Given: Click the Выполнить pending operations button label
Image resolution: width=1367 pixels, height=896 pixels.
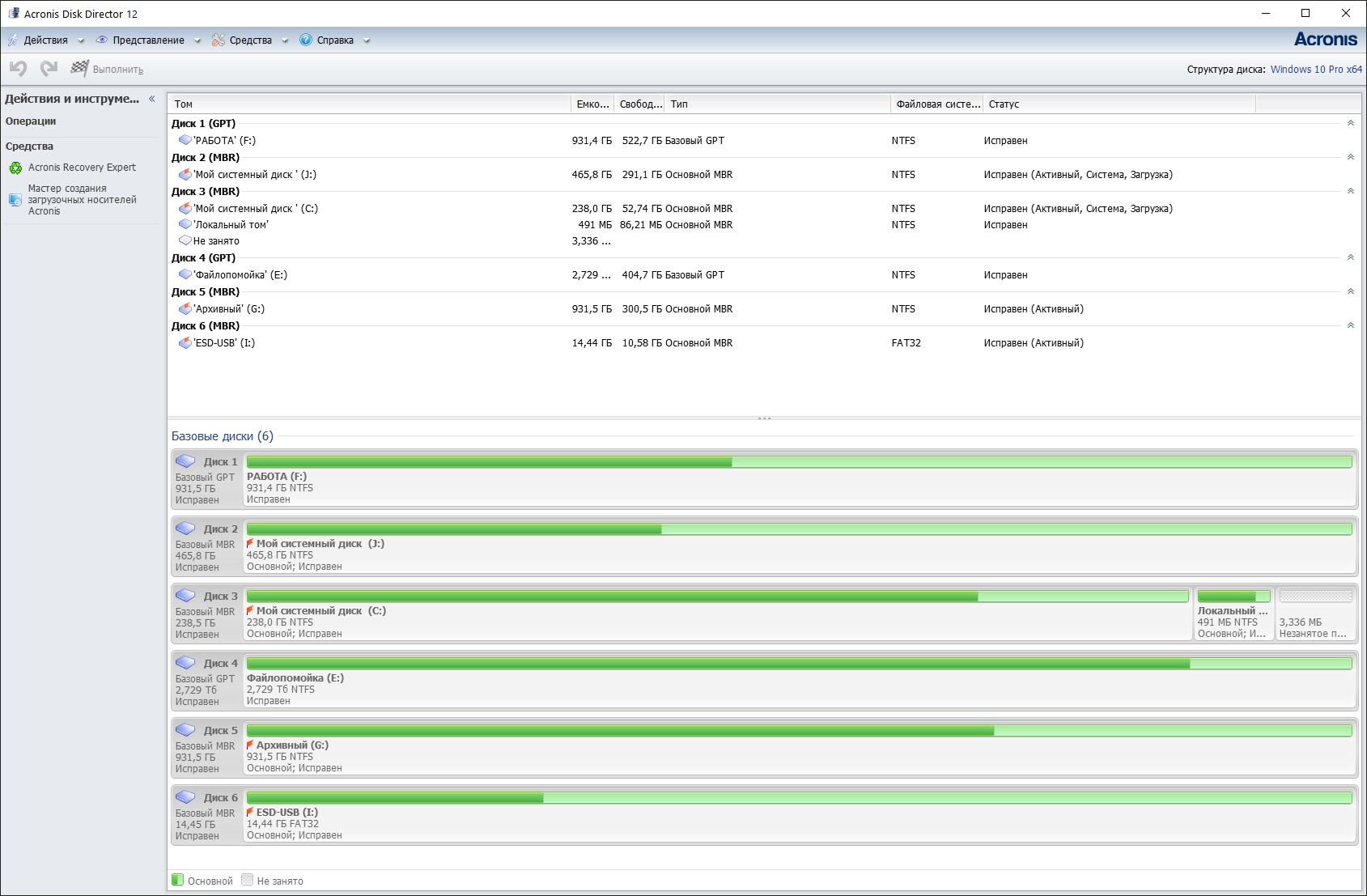Looking at the screenshot, I should point(118,70).
